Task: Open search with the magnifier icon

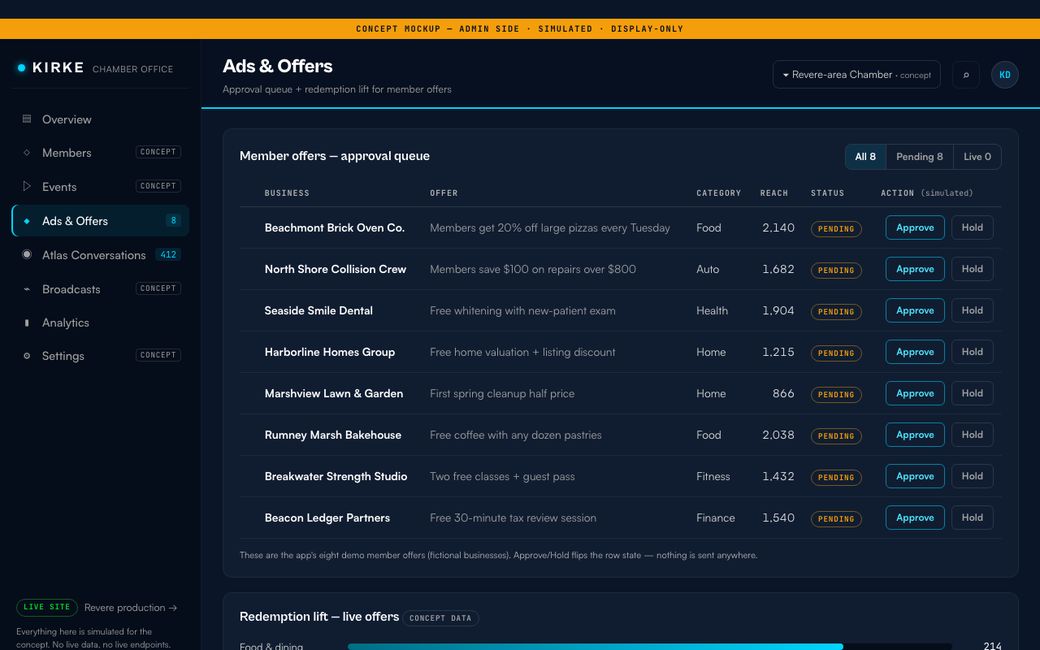Action: coord(966,75)
